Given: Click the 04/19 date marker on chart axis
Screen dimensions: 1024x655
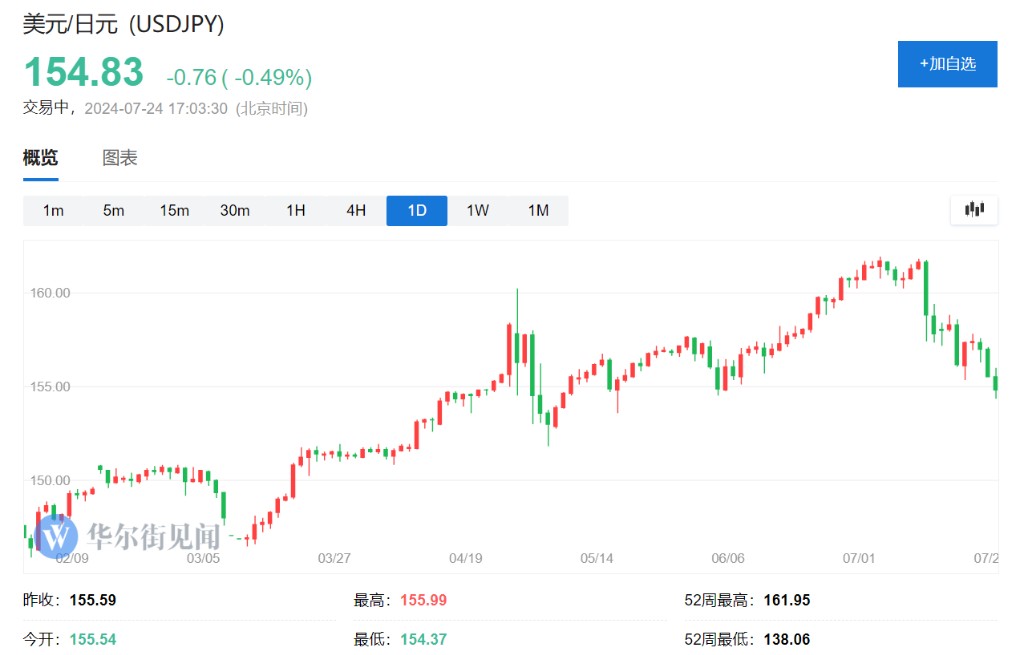Looking at the screenshot, I should [x=465, y=558].
